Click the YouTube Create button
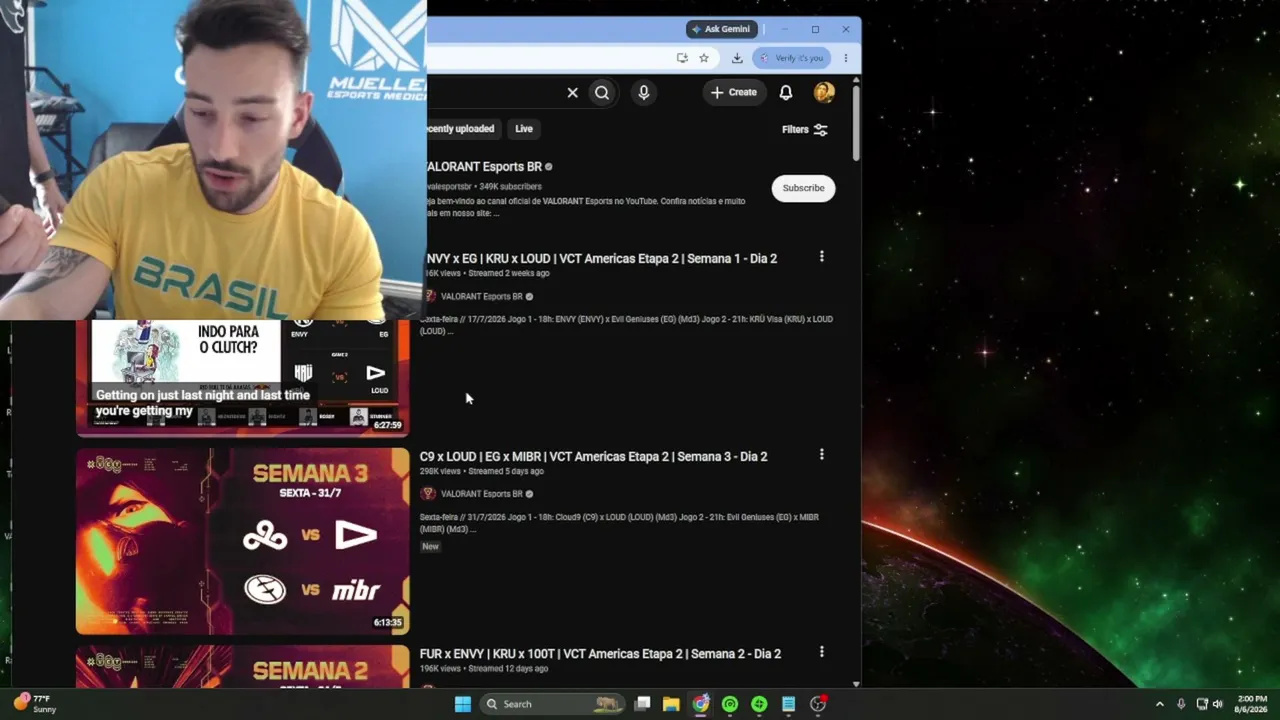 pos(734,92)
